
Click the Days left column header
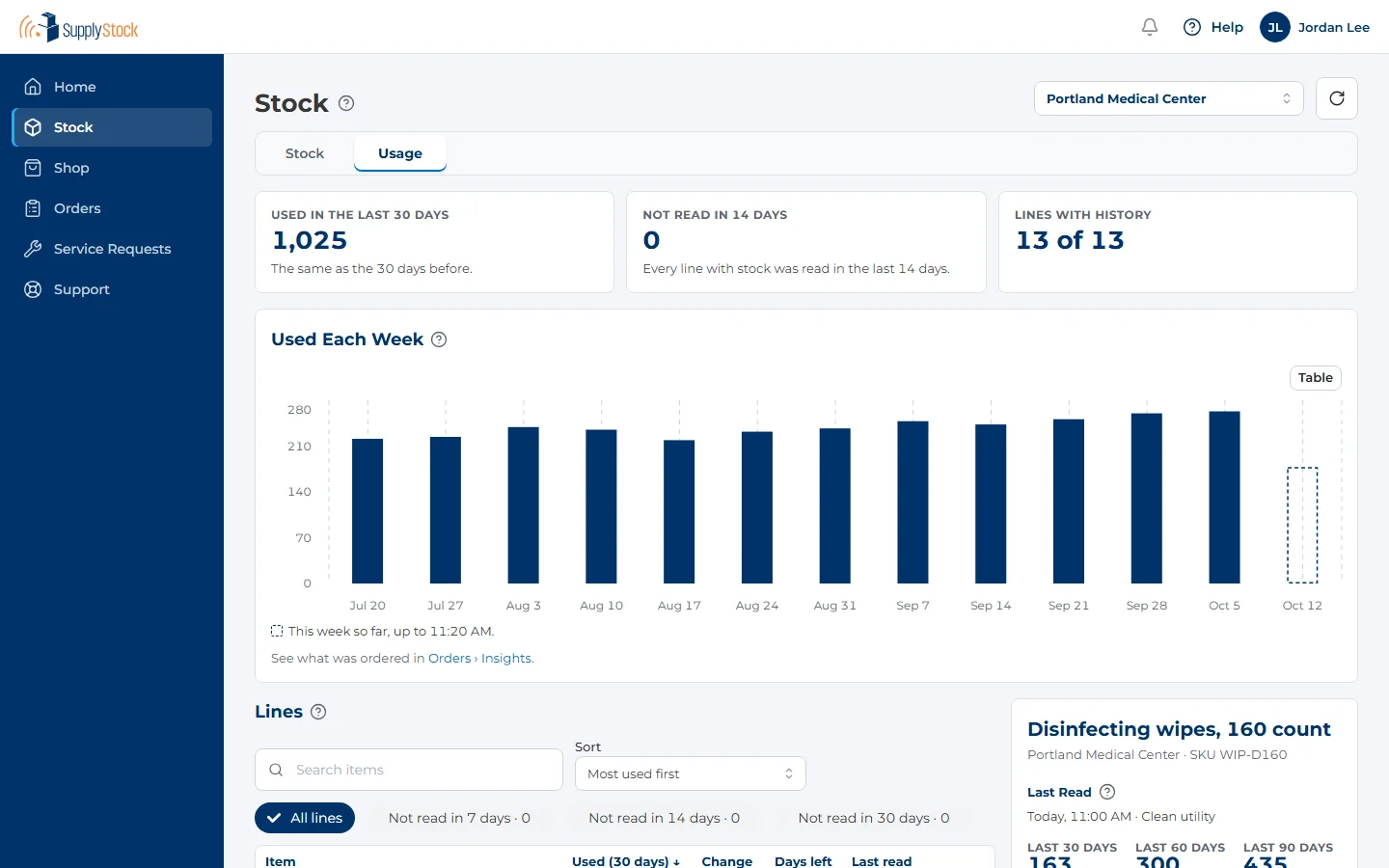[803, 861]
